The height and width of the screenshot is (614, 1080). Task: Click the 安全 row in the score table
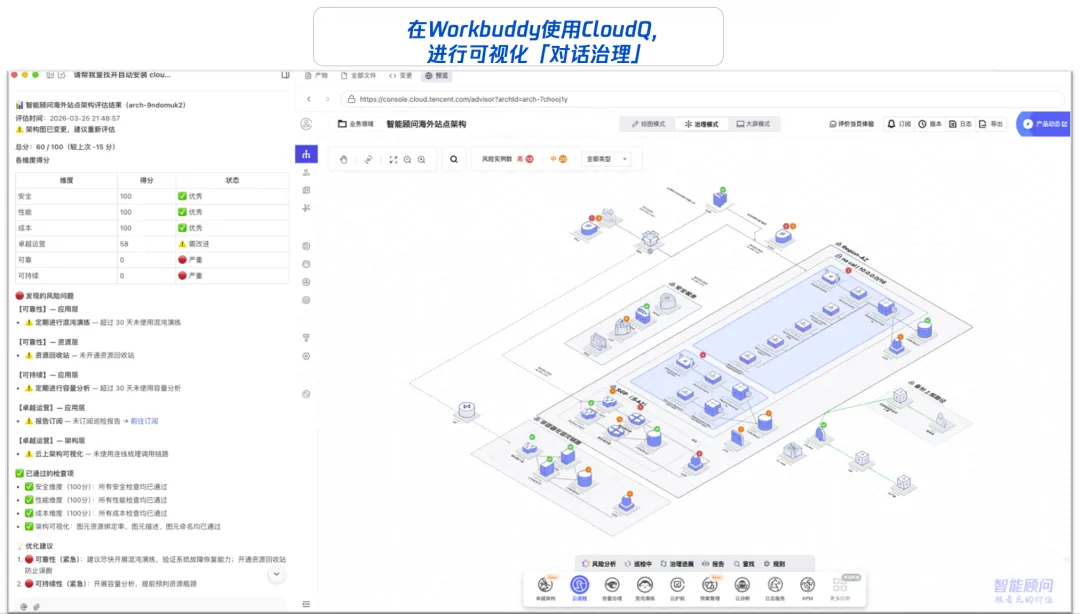point(152,196)
